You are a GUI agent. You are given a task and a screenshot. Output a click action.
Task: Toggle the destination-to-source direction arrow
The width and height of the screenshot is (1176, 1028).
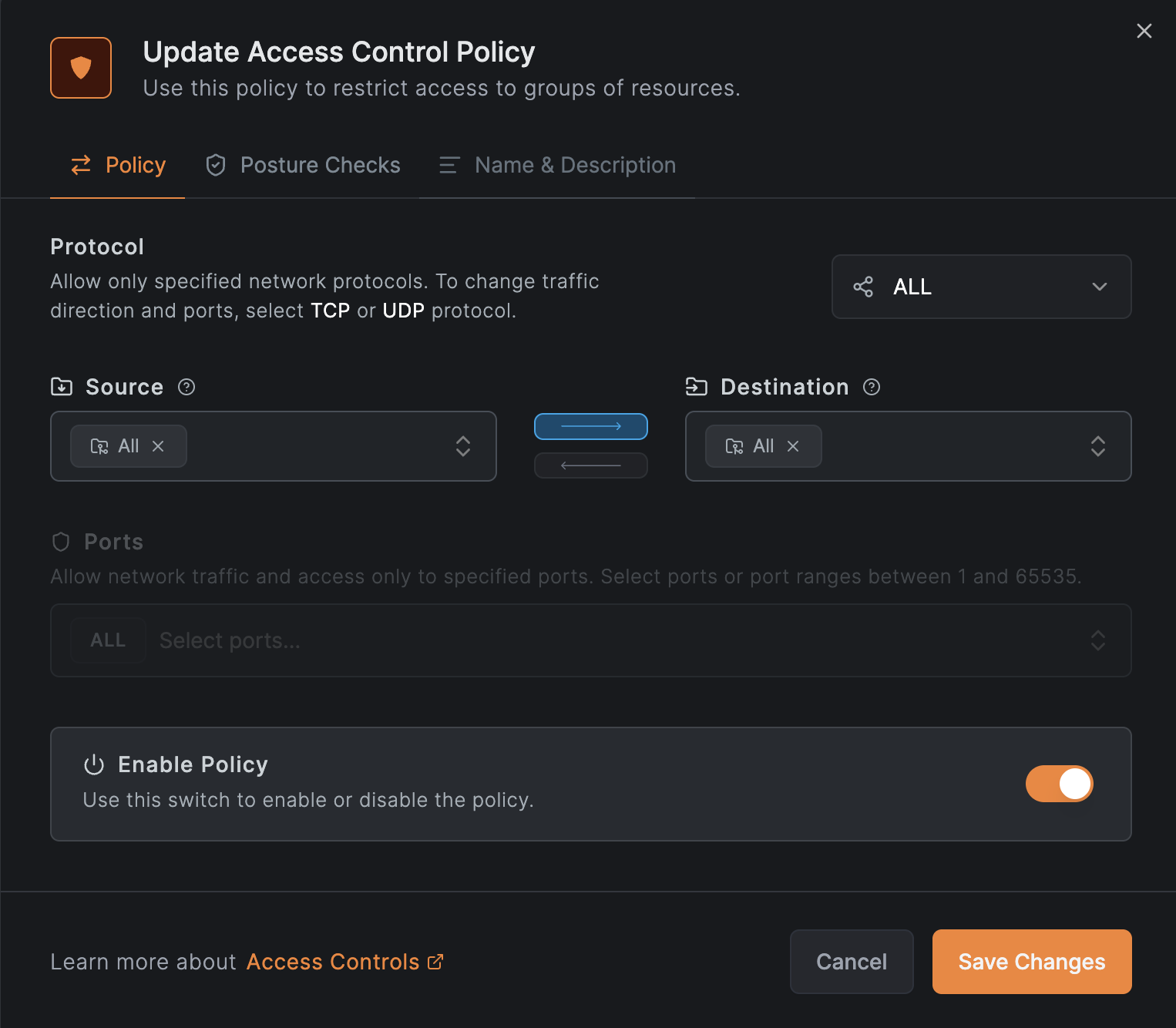pyautogui.click(x=591, y=465)
